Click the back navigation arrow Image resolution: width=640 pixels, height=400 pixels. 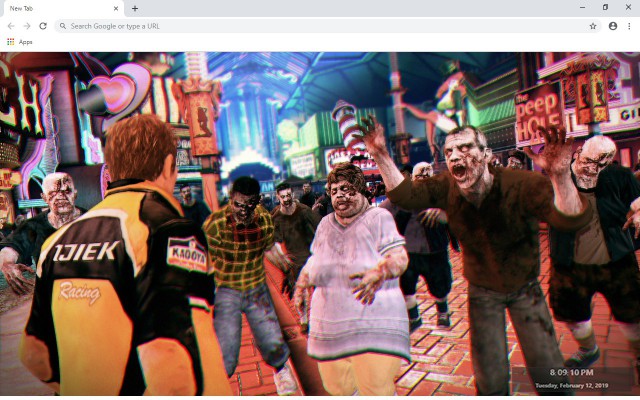click(x=11, y=26)
